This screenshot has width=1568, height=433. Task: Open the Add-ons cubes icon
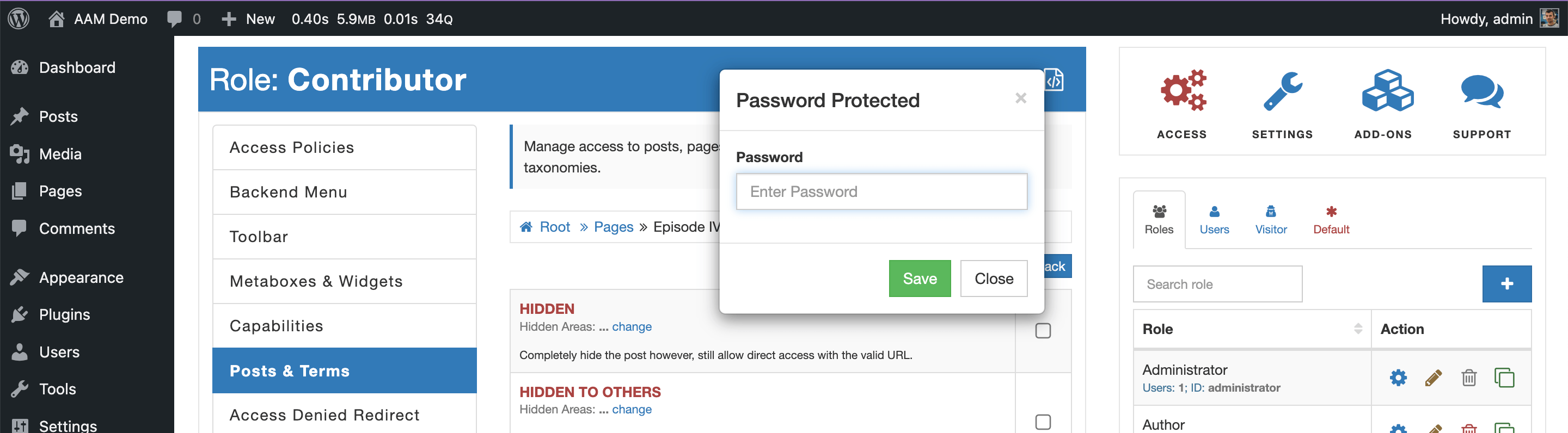pos(1387,91)
